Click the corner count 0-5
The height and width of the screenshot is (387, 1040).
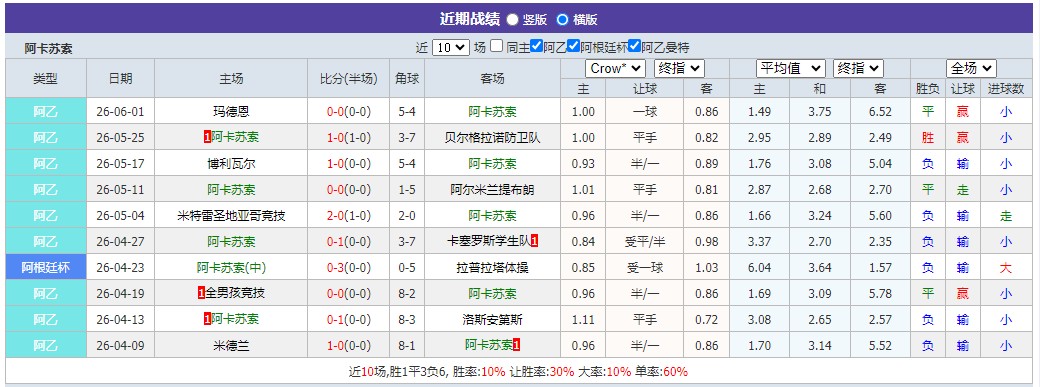[407, 268]
